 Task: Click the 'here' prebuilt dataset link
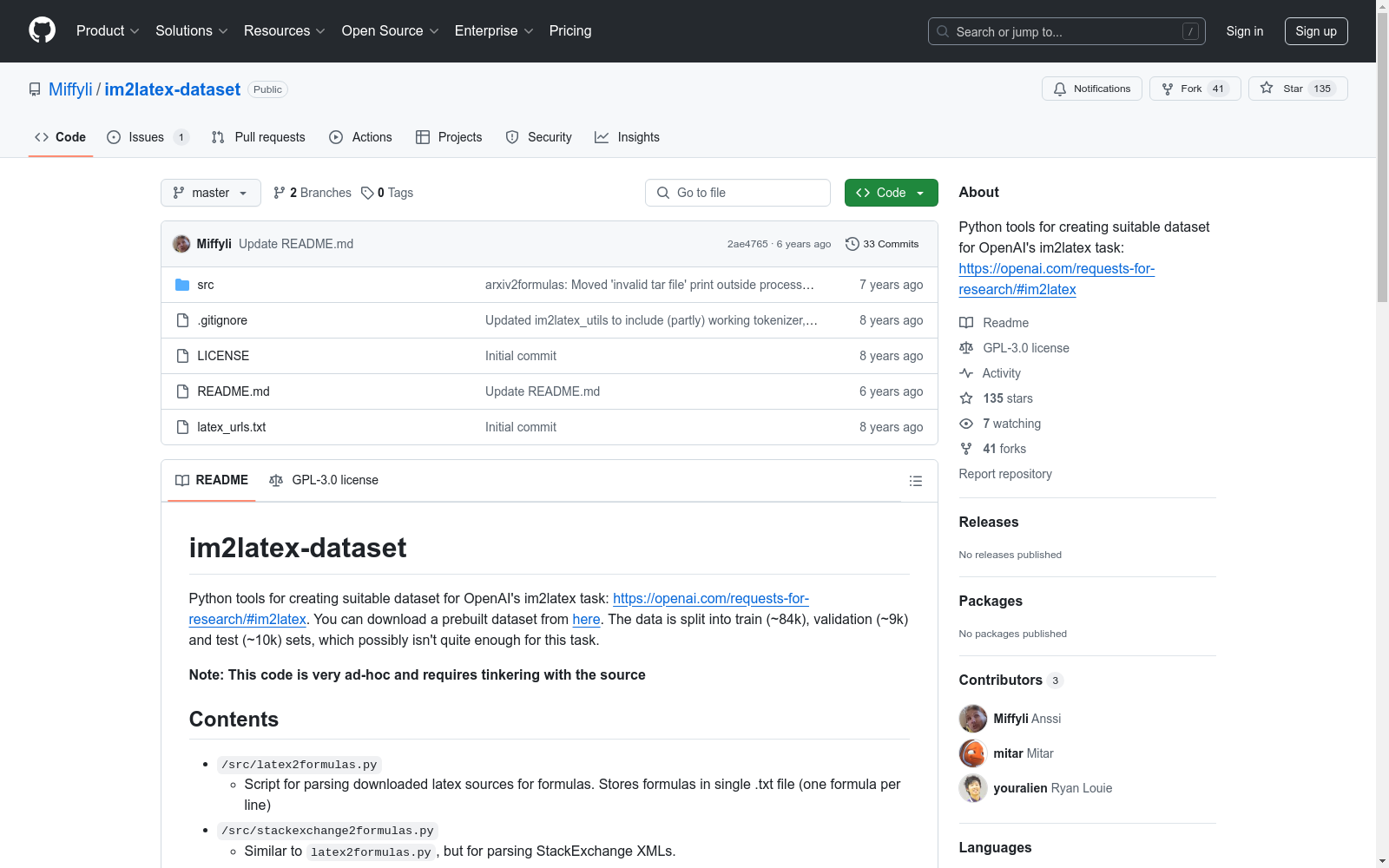[x=586, y=619]
